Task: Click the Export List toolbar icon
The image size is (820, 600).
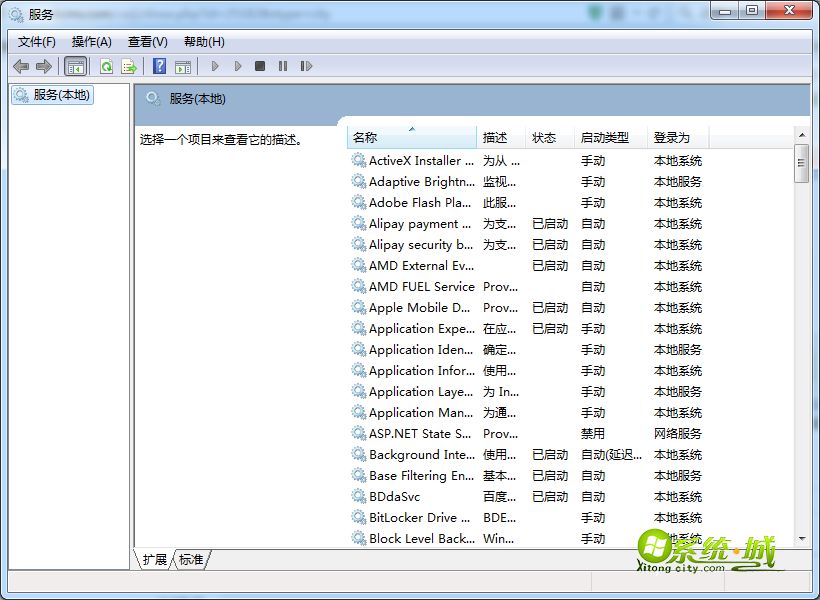Action: [130, 66]
